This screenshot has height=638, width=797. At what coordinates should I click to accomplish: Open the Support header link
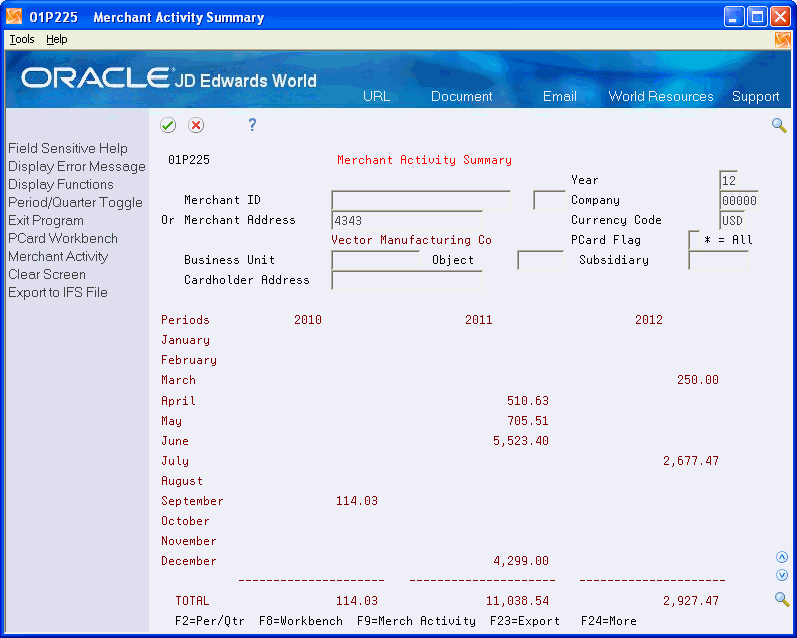(755, 96)
